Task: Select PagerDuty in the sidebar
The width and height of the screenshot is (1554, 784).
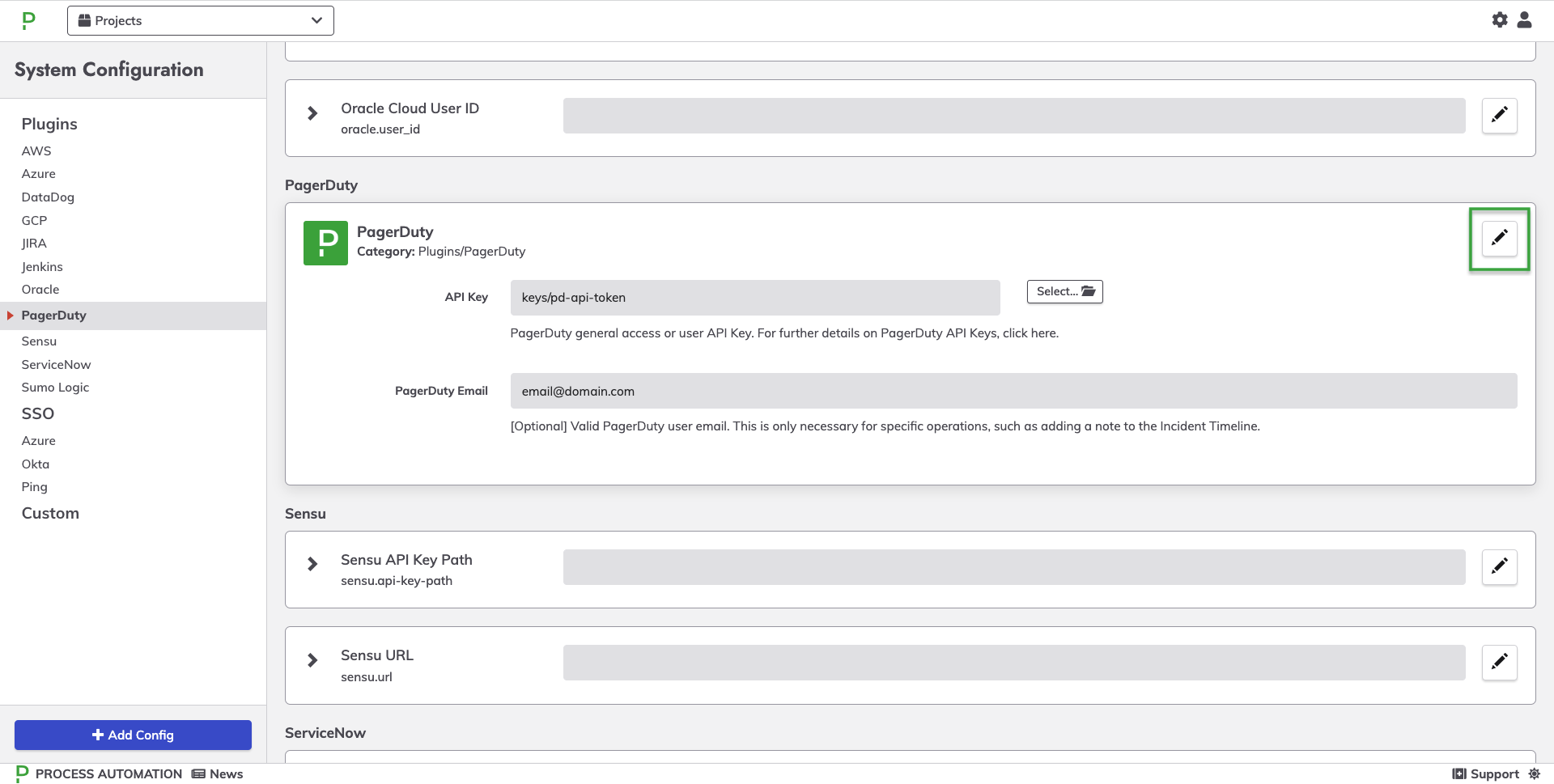Action: point(133,316)
